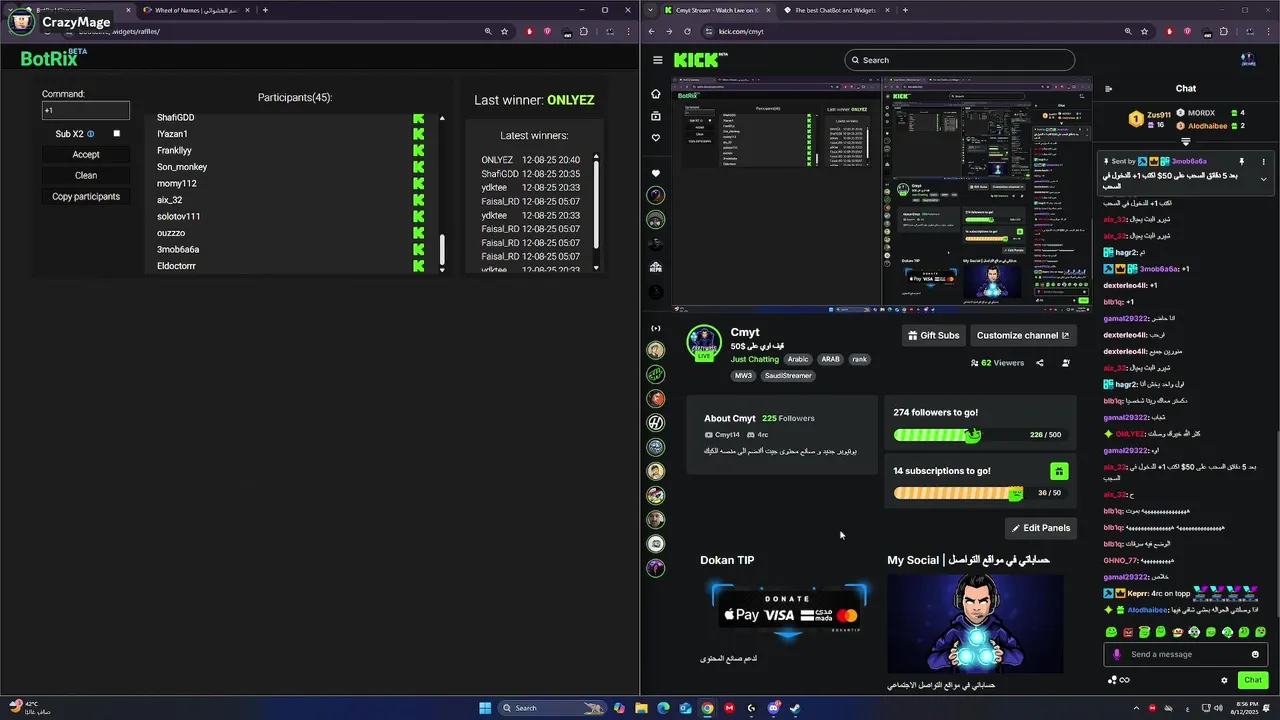Open the profile avatar in Kick header
The height and width of the screenshot is (720, 1280).
(x=1248, y=60)
